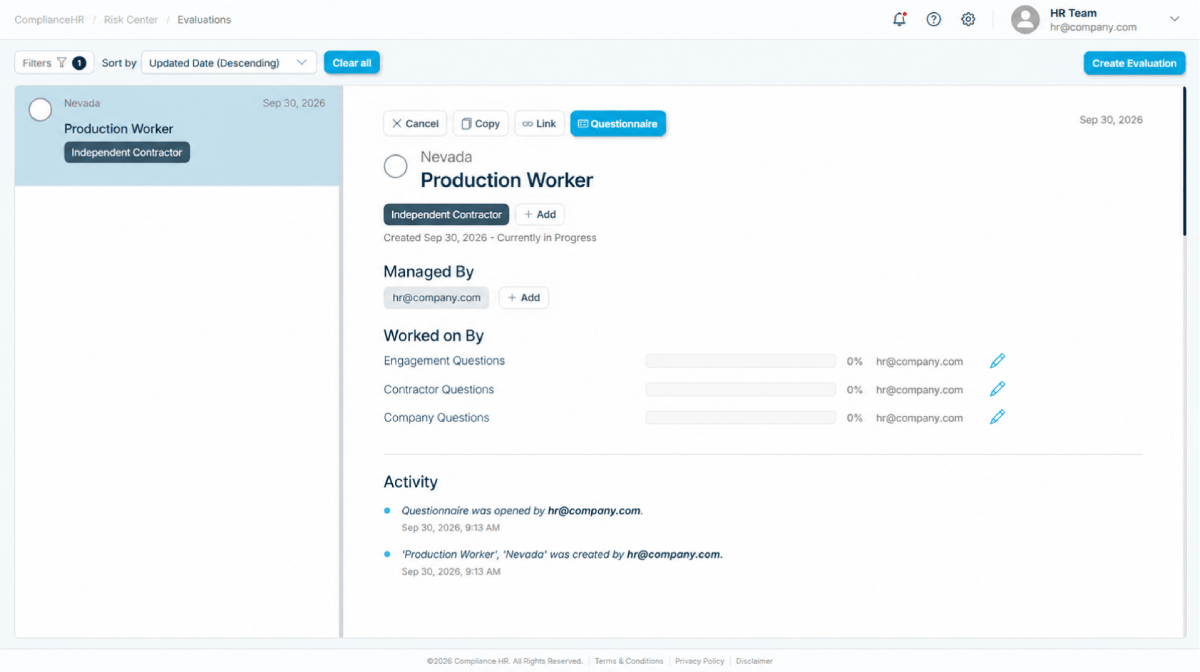Viewport: 1200px width, 672px height.
Task: Click Clear all filters button
Action: 352,63
